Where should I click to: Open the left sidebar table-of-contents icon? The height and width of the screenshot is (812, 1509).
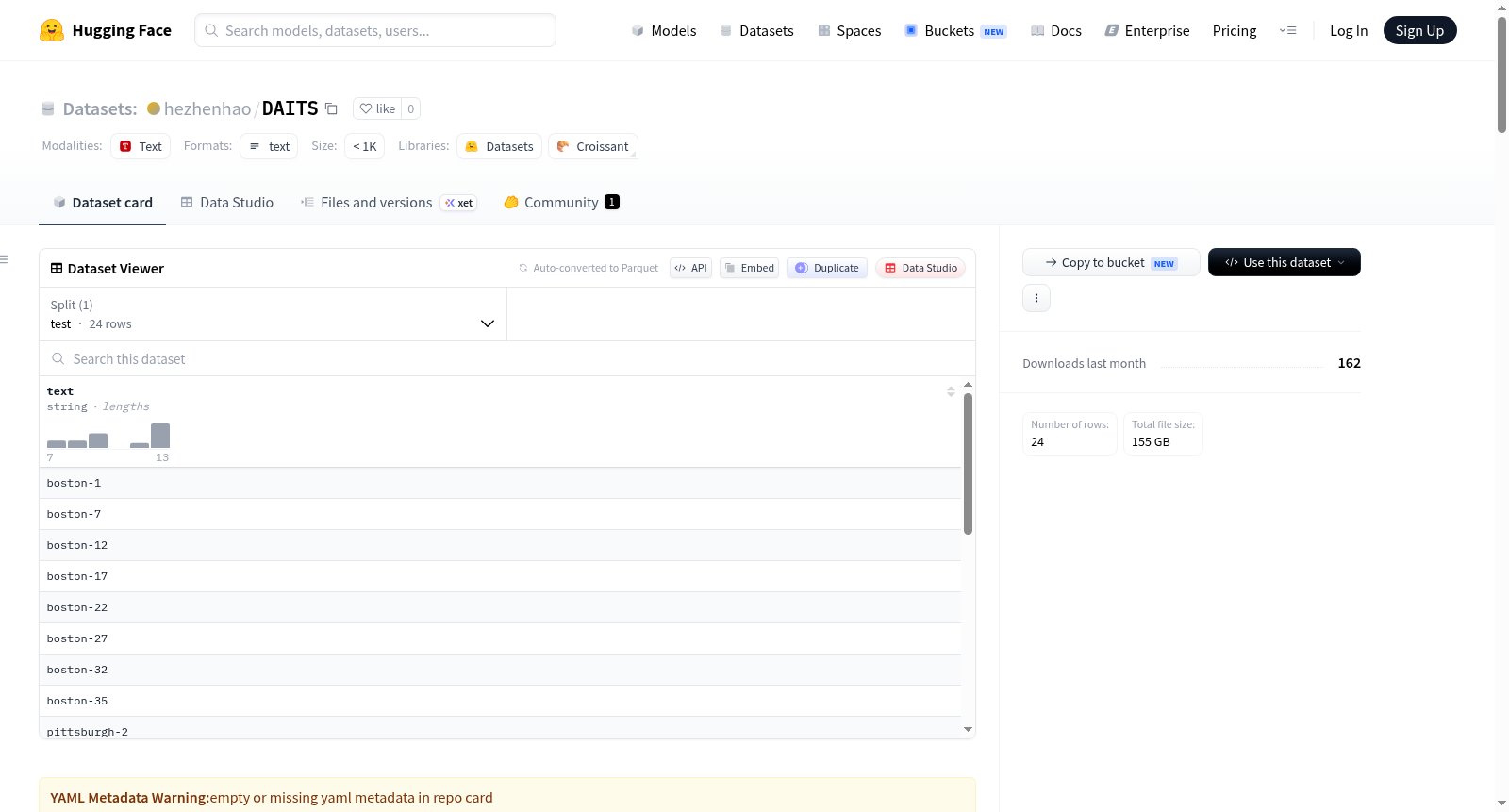click(x=4, y=259)
